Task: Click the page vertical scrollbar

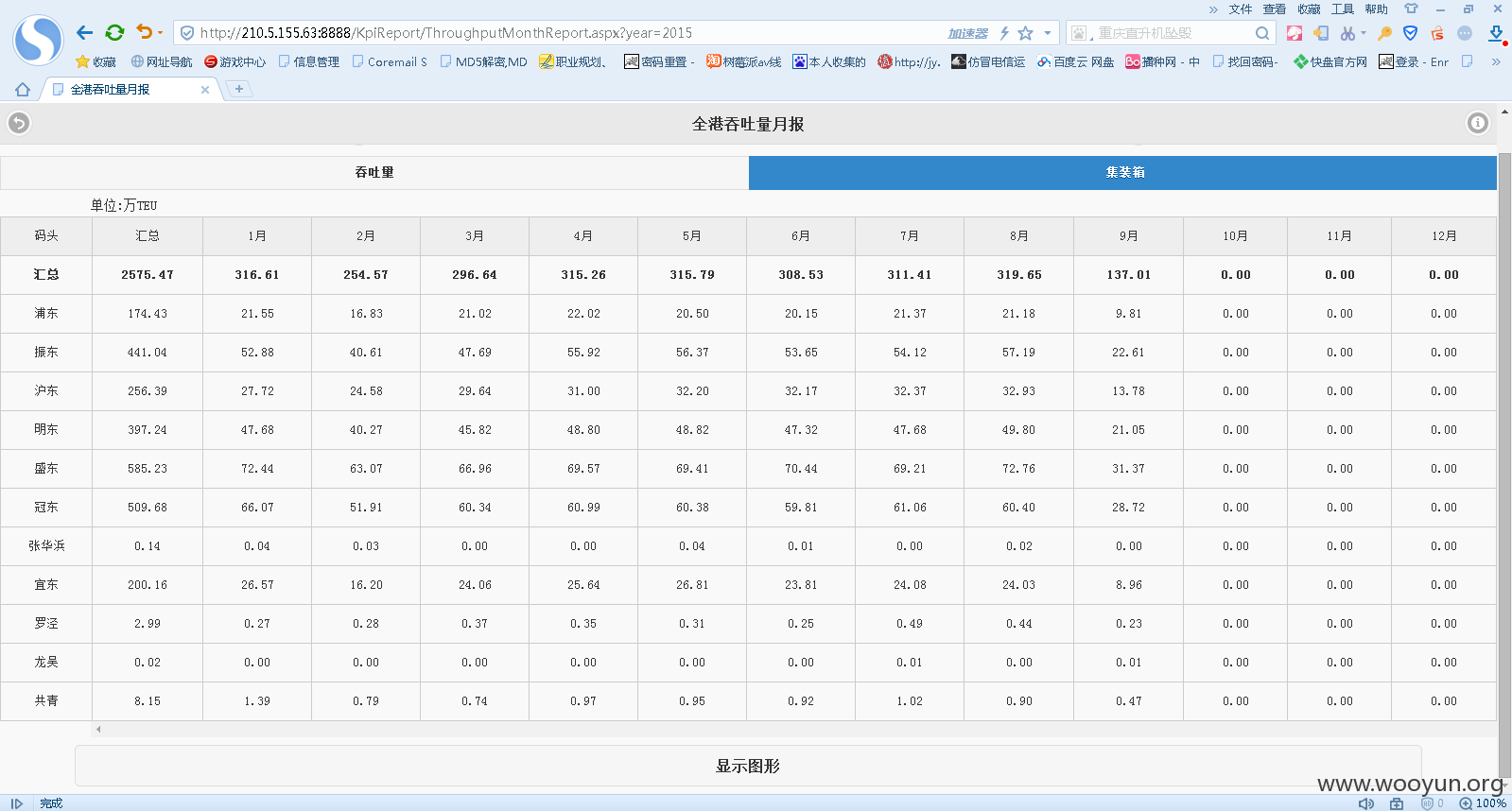Action: point(1504,463)
